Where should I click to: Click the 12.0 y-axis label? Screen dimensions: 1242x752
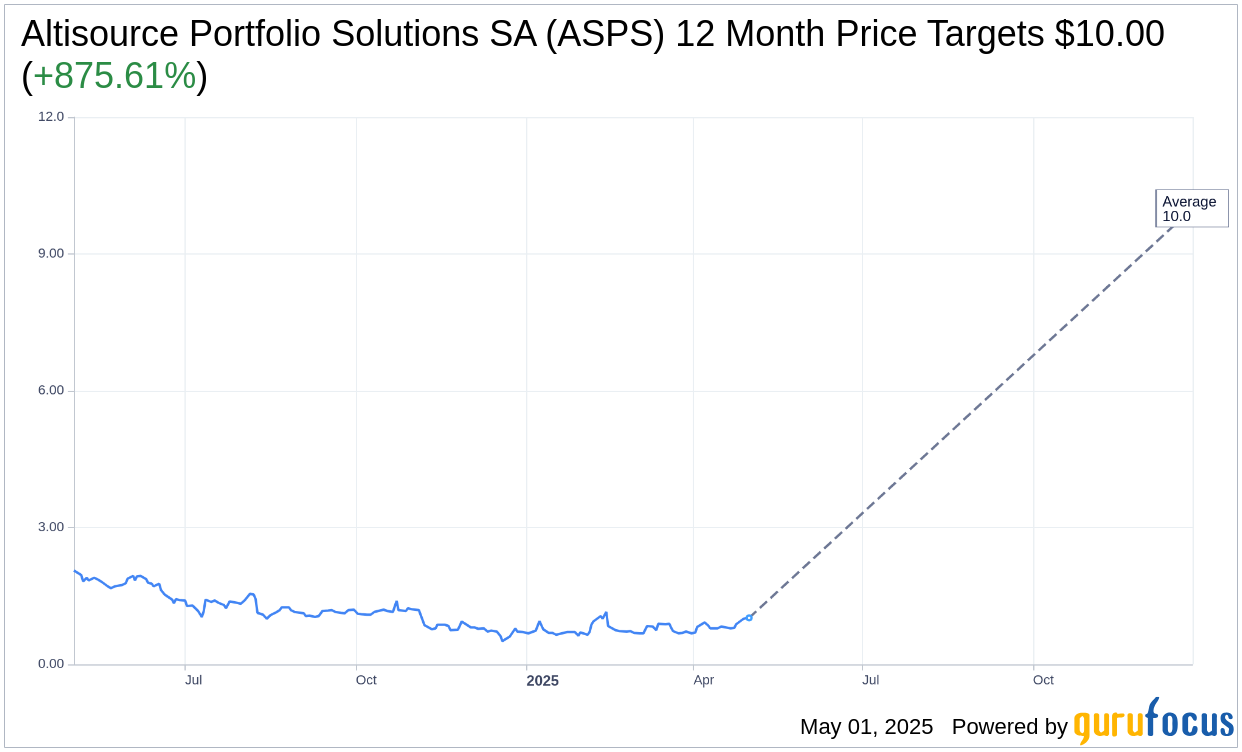coord(51,117)
